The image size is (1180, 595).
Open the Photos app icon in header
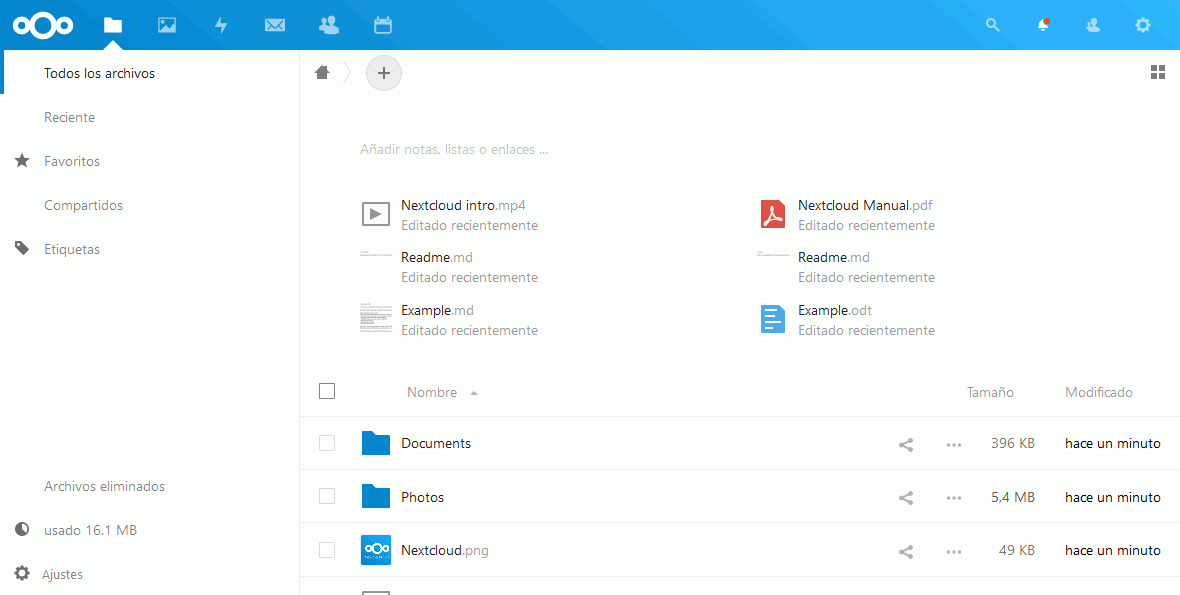pyautogui.click(x=167, y=25)
